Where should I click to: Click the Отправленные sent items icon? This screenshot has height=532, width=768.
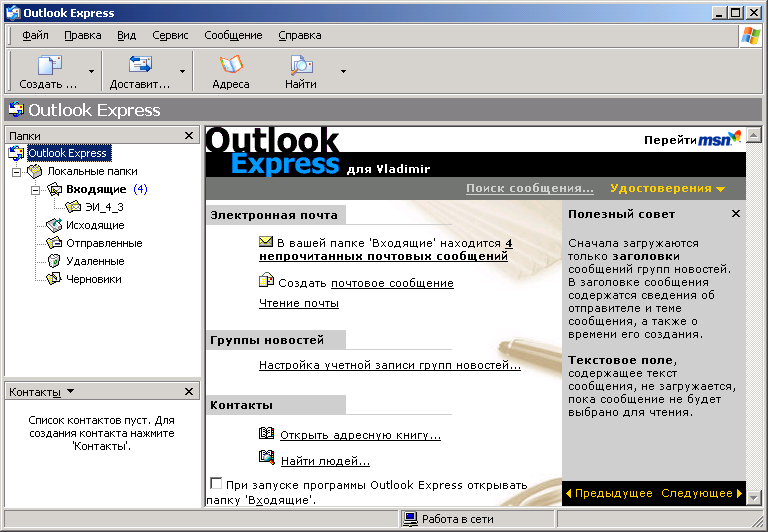pyautogui.click(x=54, y=243)
